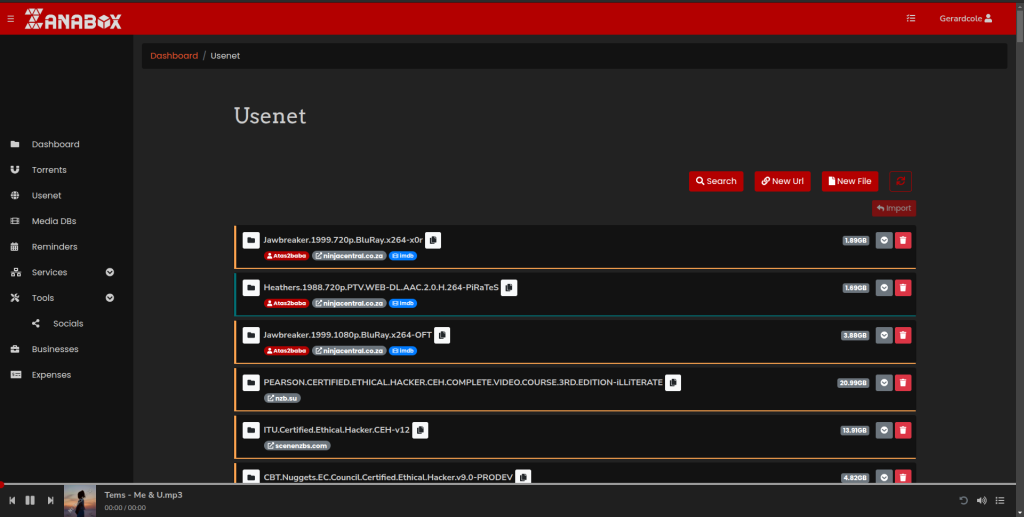
Task: Open scenenzbs.com tag on ITU entry
Action: pyautogui.click(x=297, y=446)
